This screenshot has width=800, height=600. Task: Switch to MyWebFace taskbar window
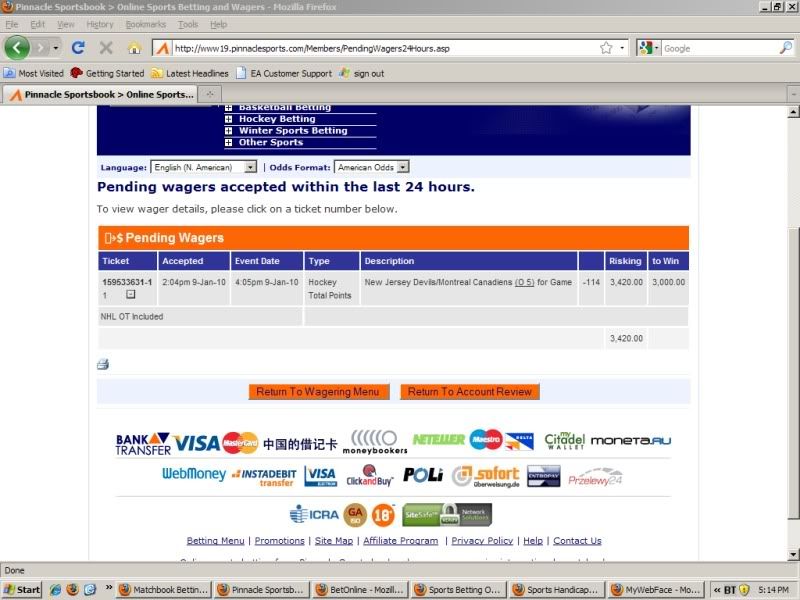pyautogui.click(x=656, y=590)
